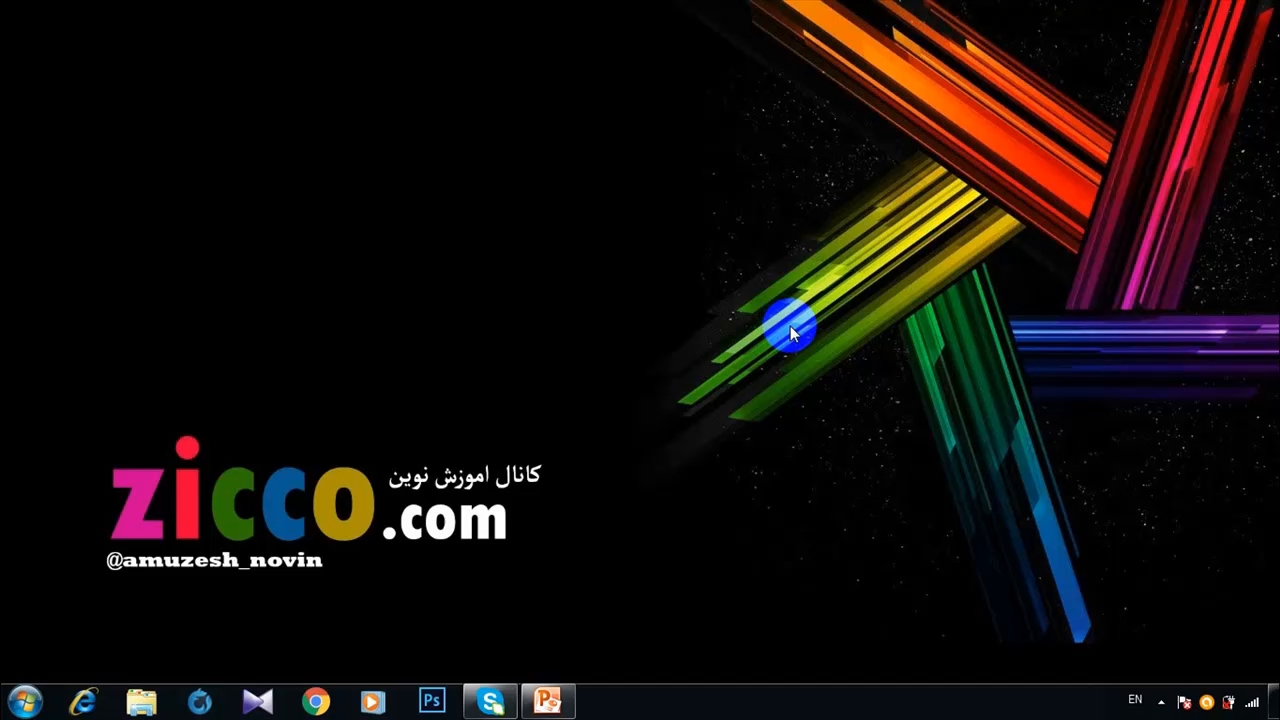Launch Adobe Photoshop from the taskbar
The width and height of the screenshot is (1280, 720).
coord(432,701)
